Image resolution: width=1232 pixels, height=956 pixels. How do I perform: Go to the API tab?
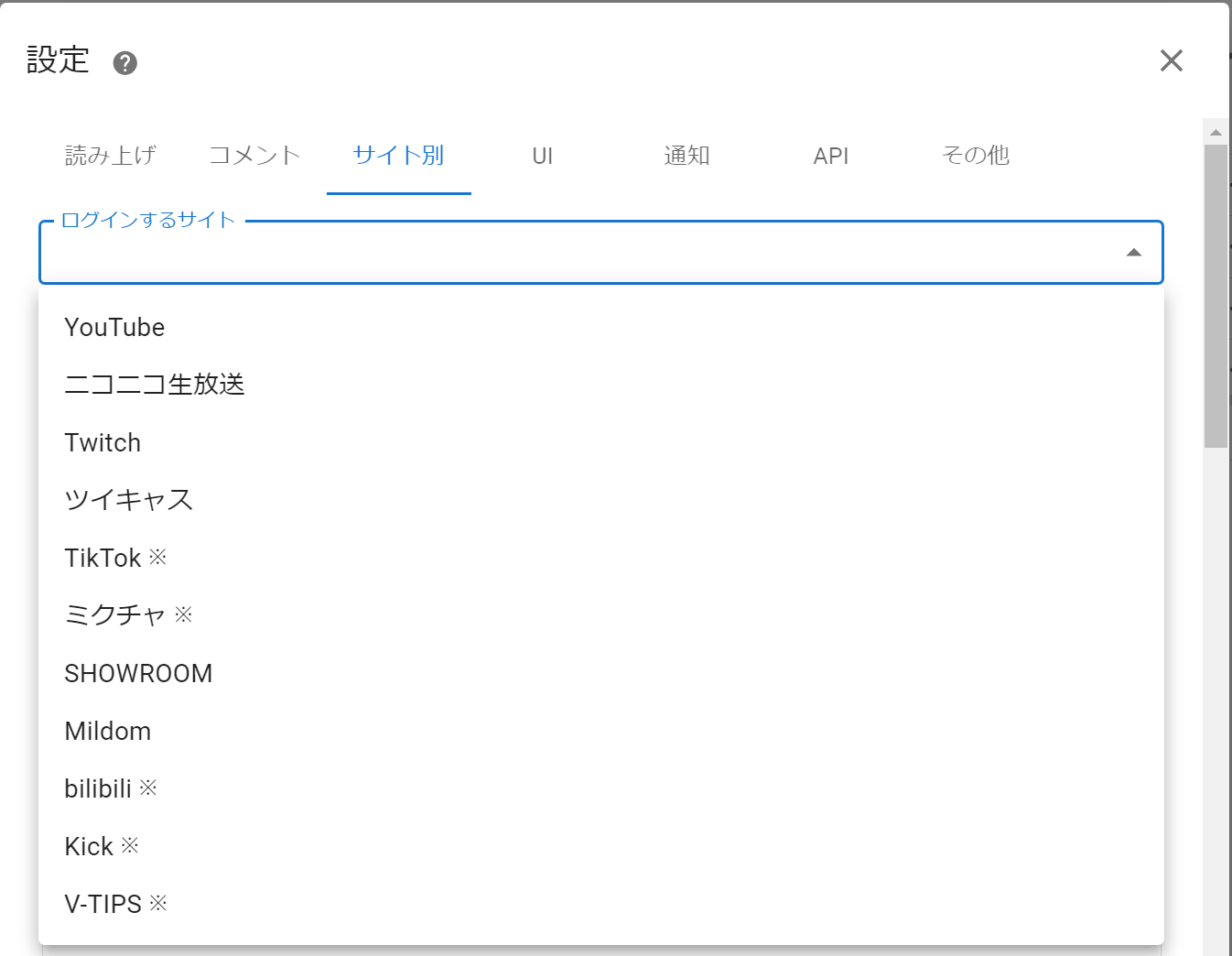tap(831, 156)
